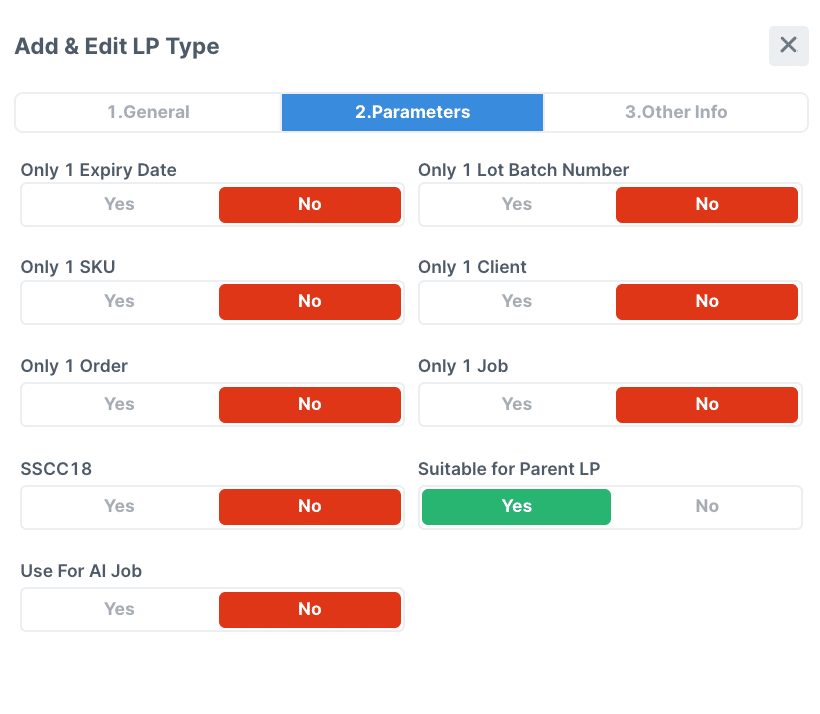Click No under Use For AI Job

(310, 609)
